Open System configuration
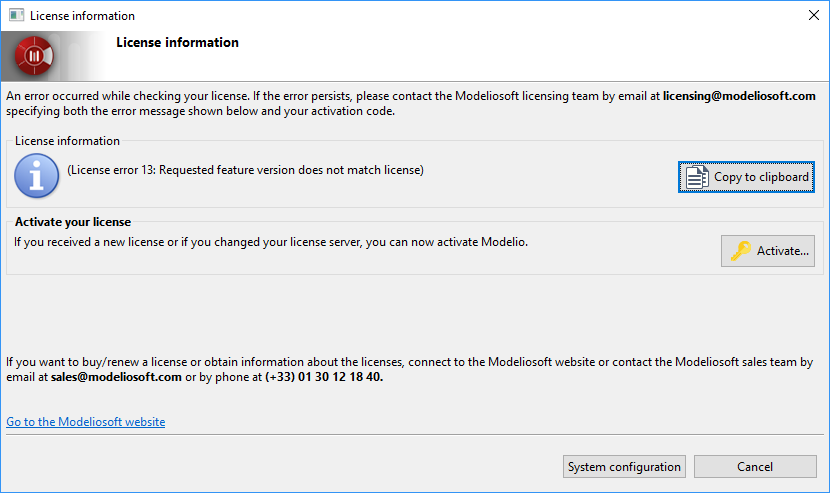 point(624,467)
